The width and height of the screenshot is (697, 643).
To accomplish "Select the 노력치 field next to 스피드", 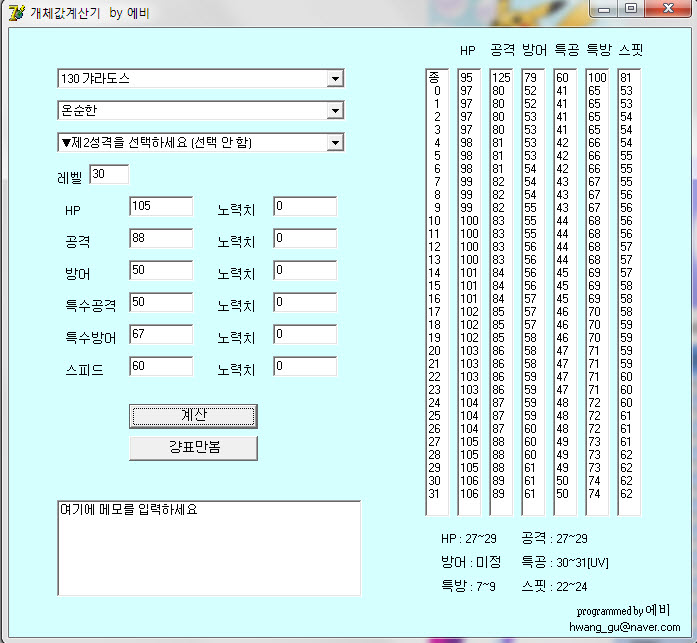I will click(x=304, y=366).
